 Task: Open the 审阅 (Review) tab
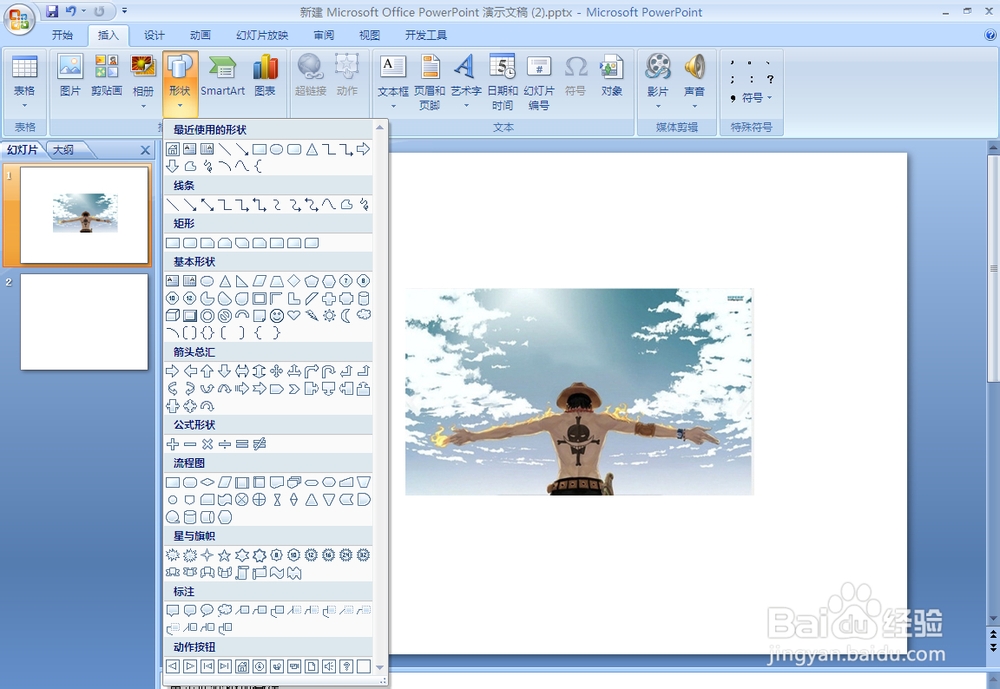pos(323,35)
